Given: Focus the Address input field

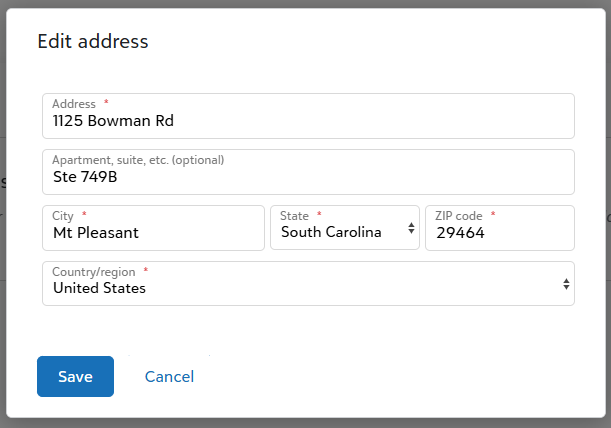Looking at the screenshot, I should pyautogui.click(x=308, y=116).
